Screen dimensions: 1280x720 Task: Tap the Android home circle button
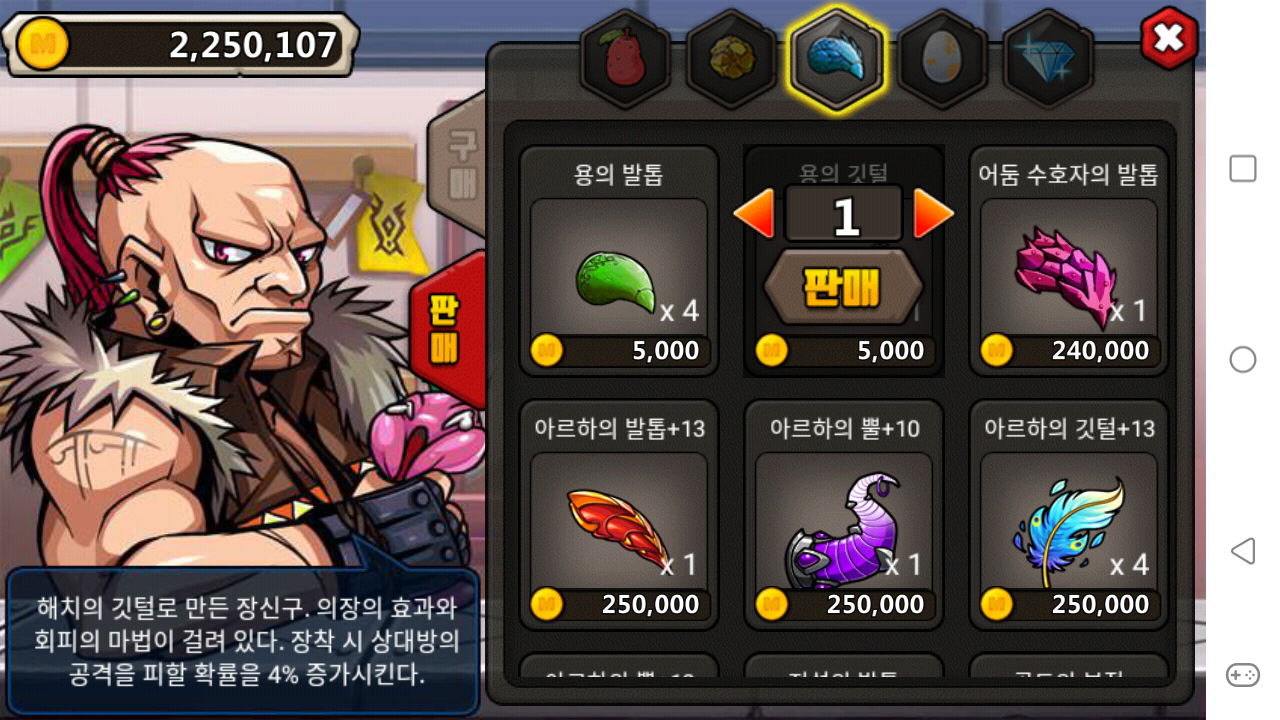pyautogui.click(x=1243, y=359)
